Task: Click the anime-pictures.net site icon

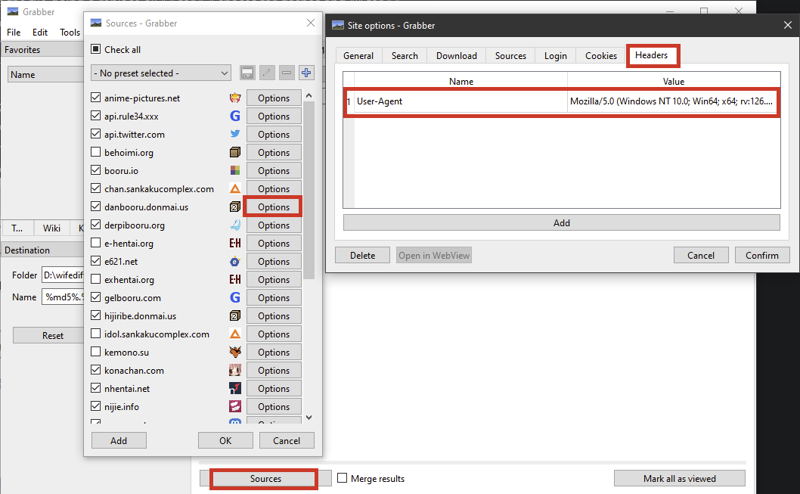Action: coord(235,98)
